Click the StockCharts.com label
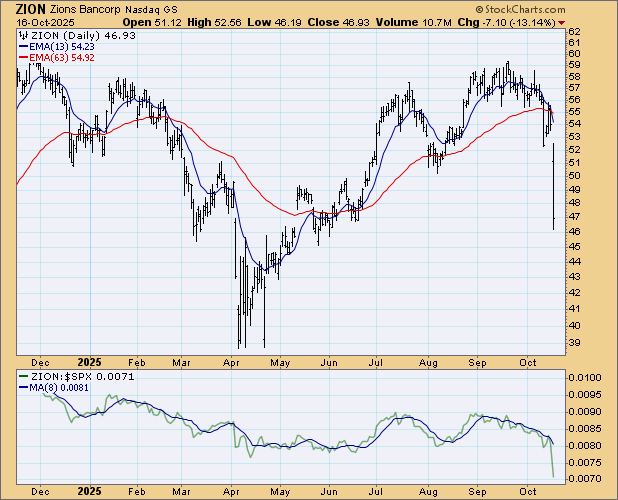 (520, 9)
